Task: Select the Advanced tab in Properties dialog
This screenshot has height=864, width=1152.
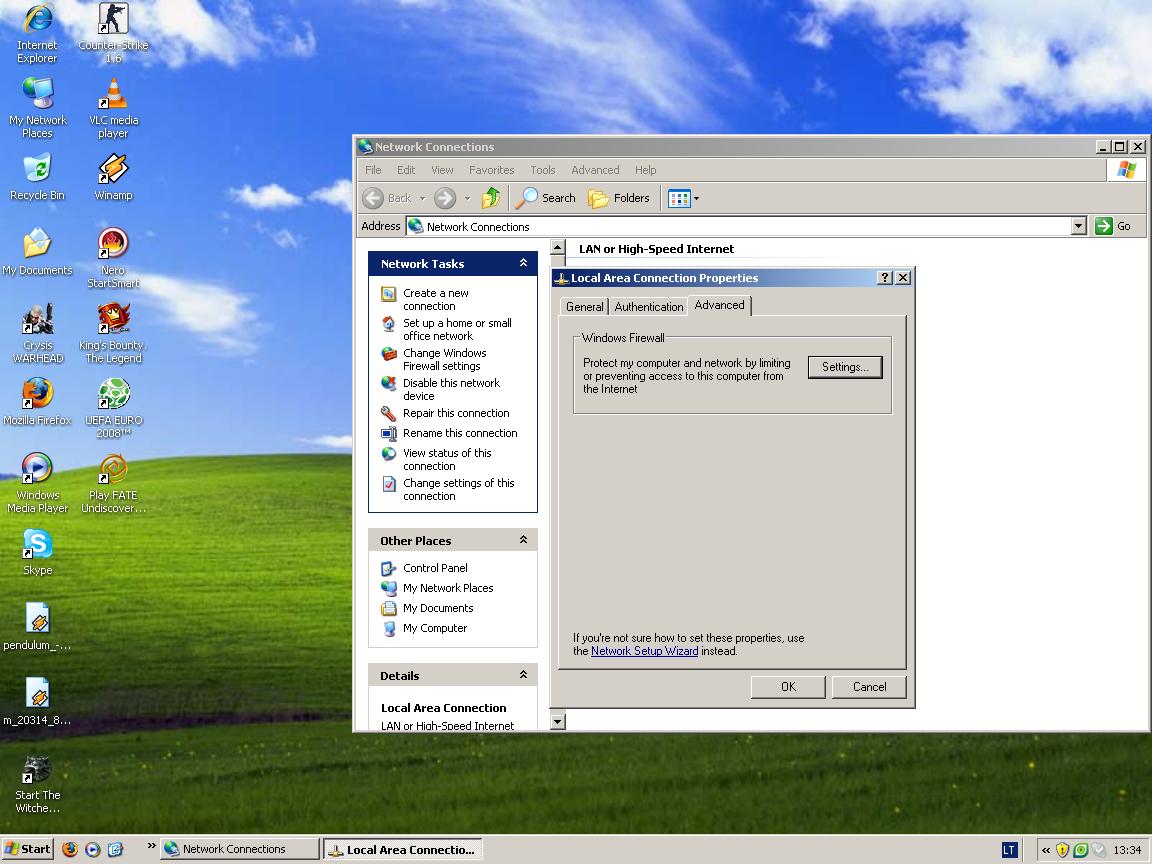Action: point(719,305)
